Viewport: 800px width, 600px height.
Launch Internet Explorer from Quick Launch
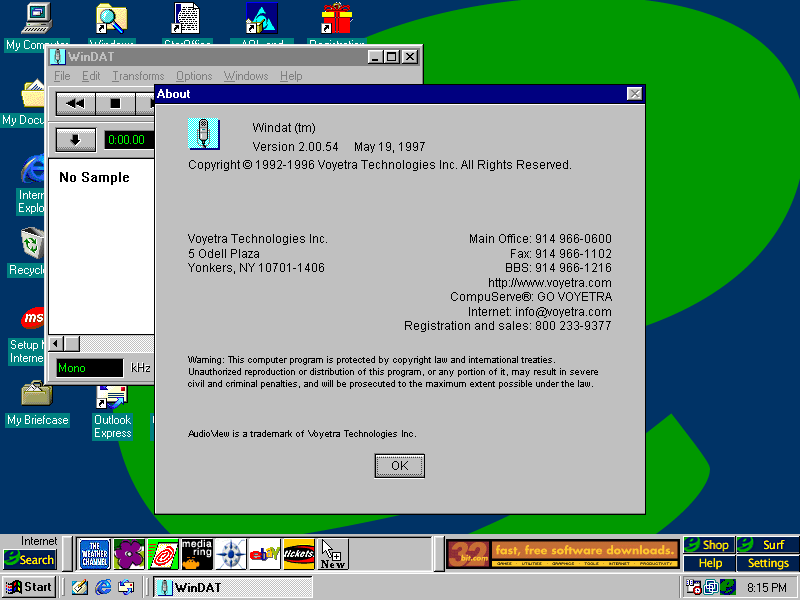pos(103,587)
